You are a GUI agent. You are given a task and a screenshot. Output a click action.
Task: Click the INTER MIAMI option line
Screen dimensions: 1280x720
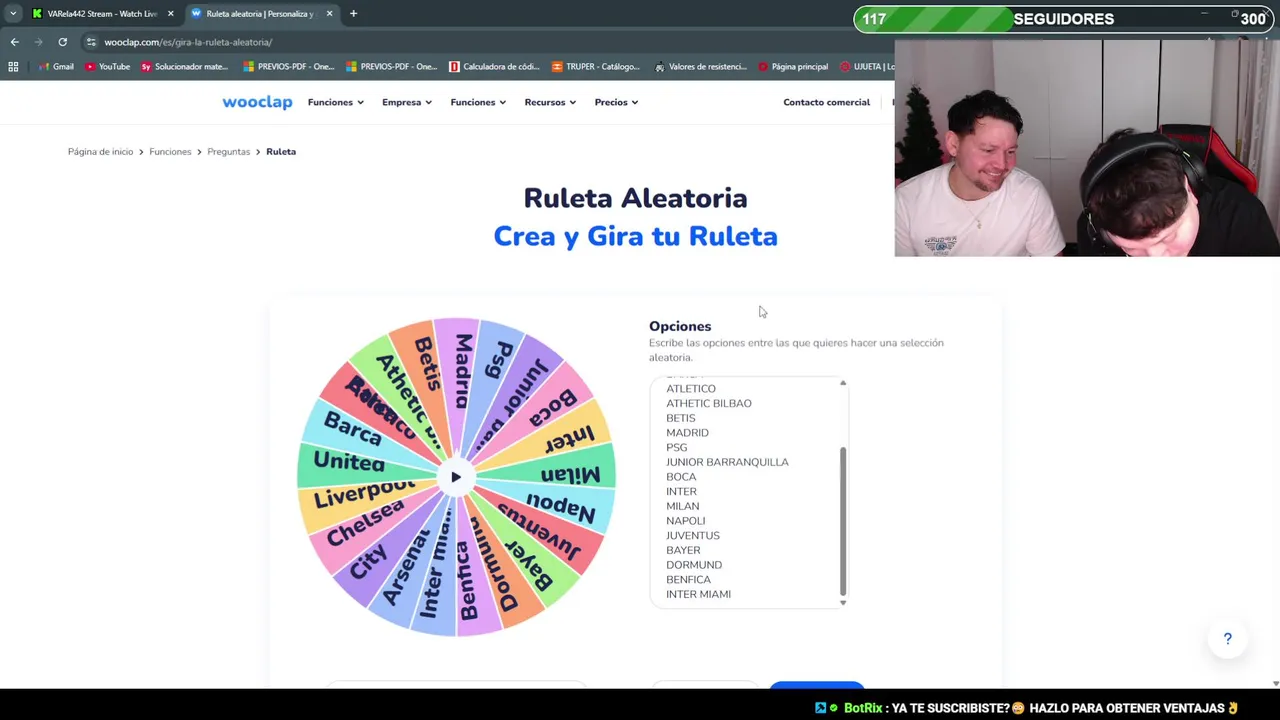698,594
